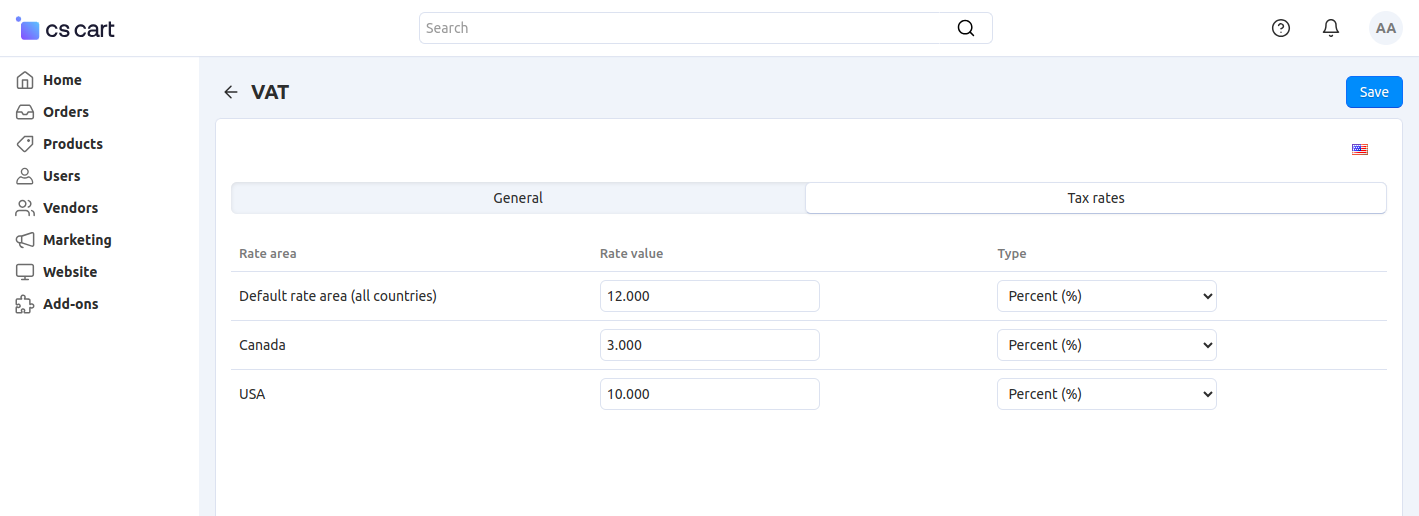Focus the USA rate value field
Screen dimensions: 1419x516
(710, 394)
